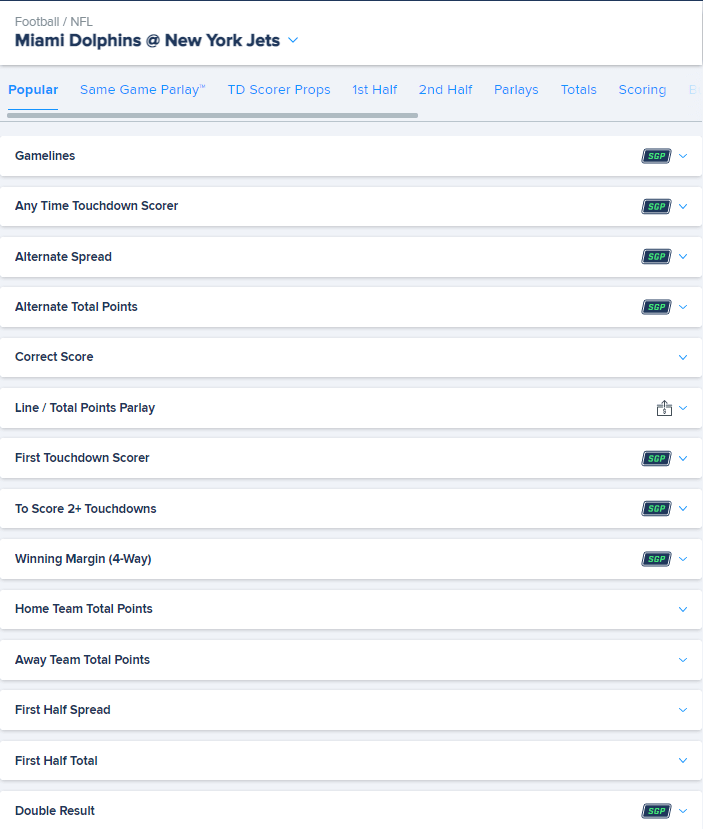Switch to the 1st Half tab
703x829 pixels.
(374, 90)
